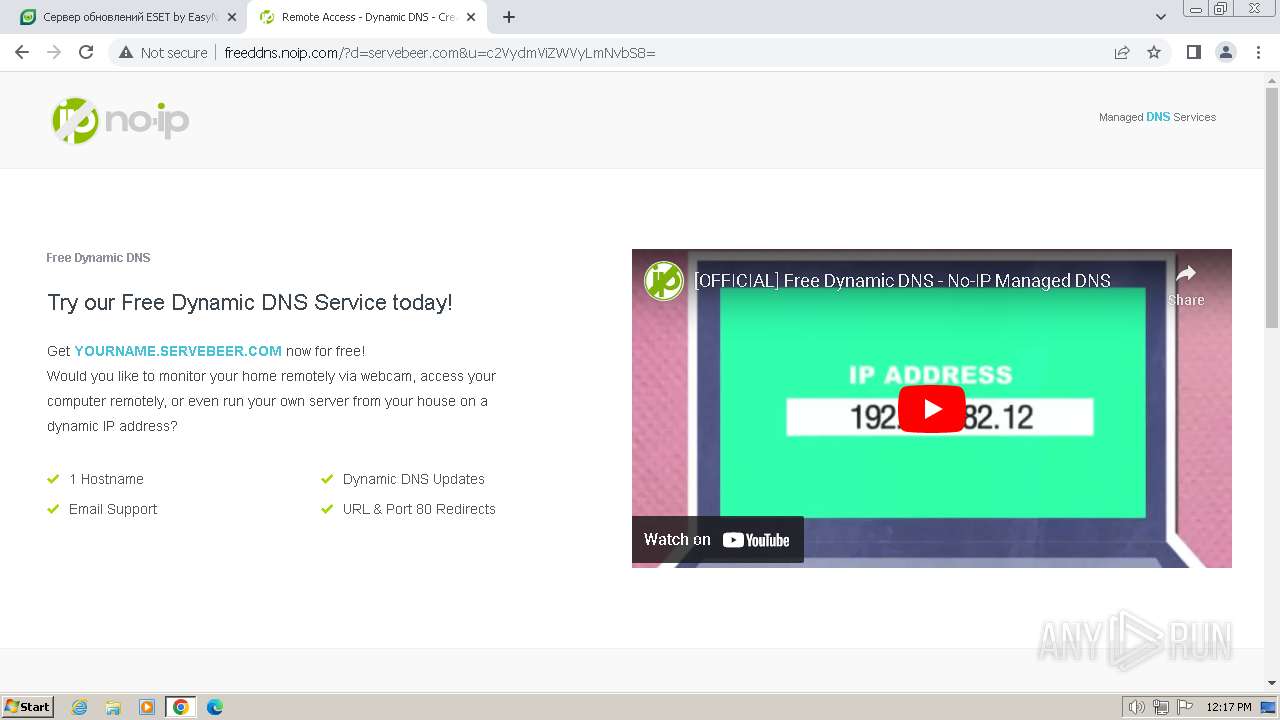Expand the tab search chevron
This screenshot has height=720, width=1280.
coord(1160,17)
